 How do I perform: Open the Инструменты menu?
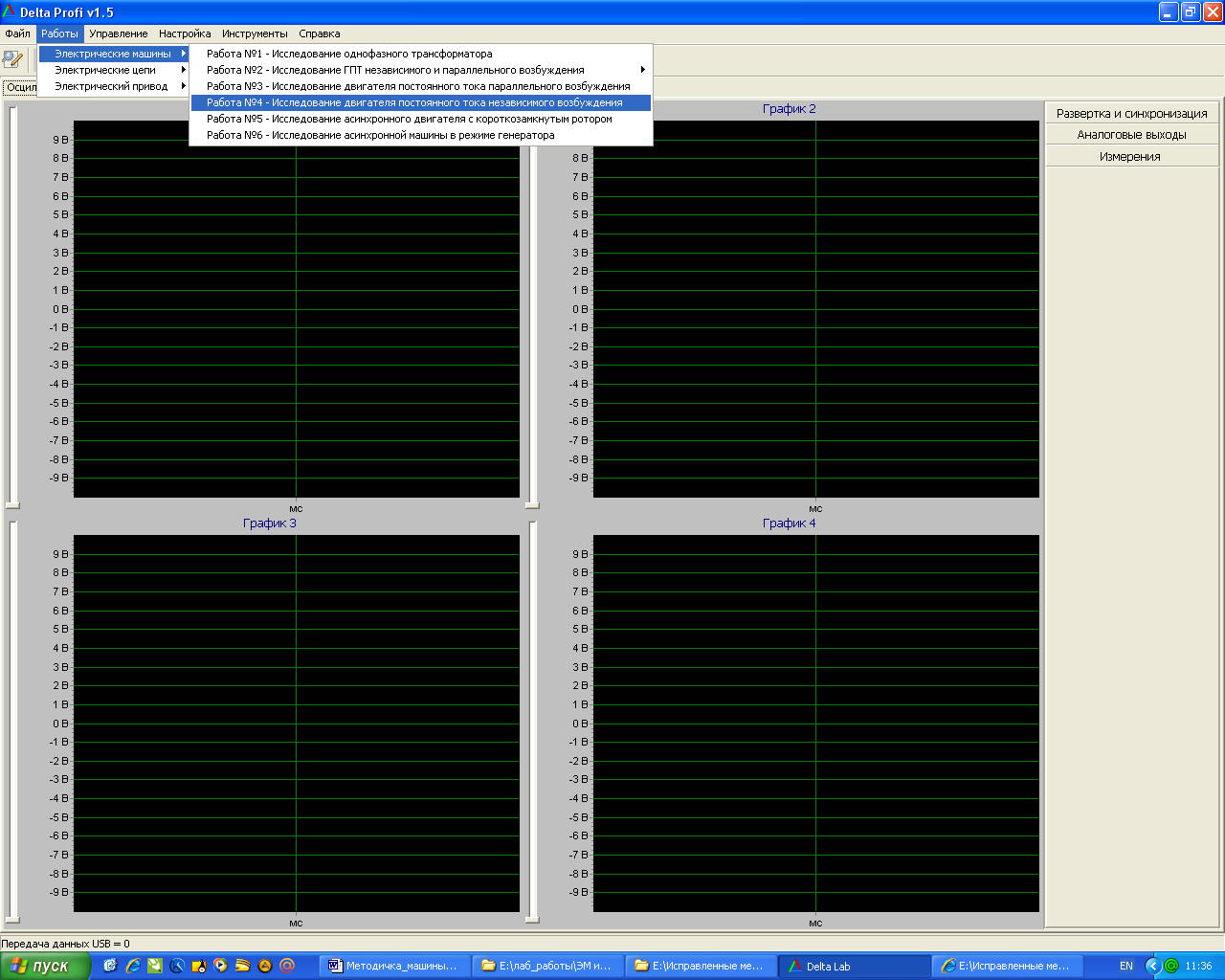coord(255,33)
